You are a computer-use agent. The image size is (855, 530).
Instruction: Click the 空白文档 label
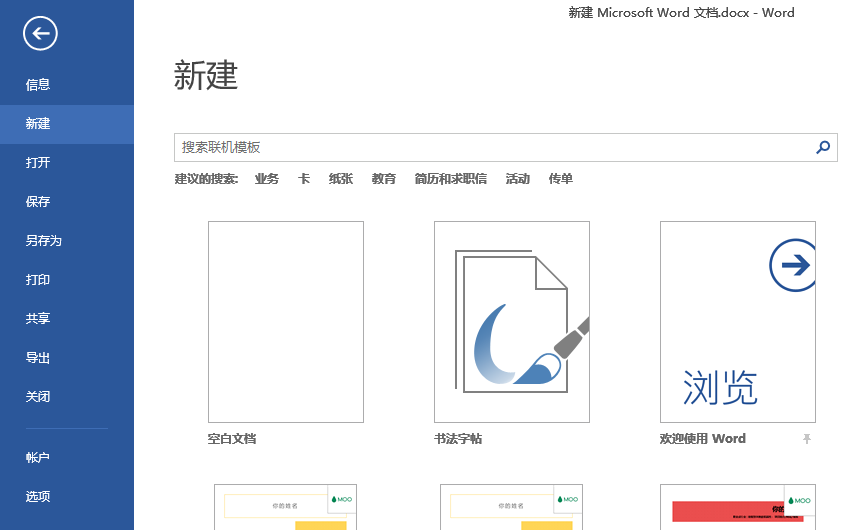click(x=232, y=439)
